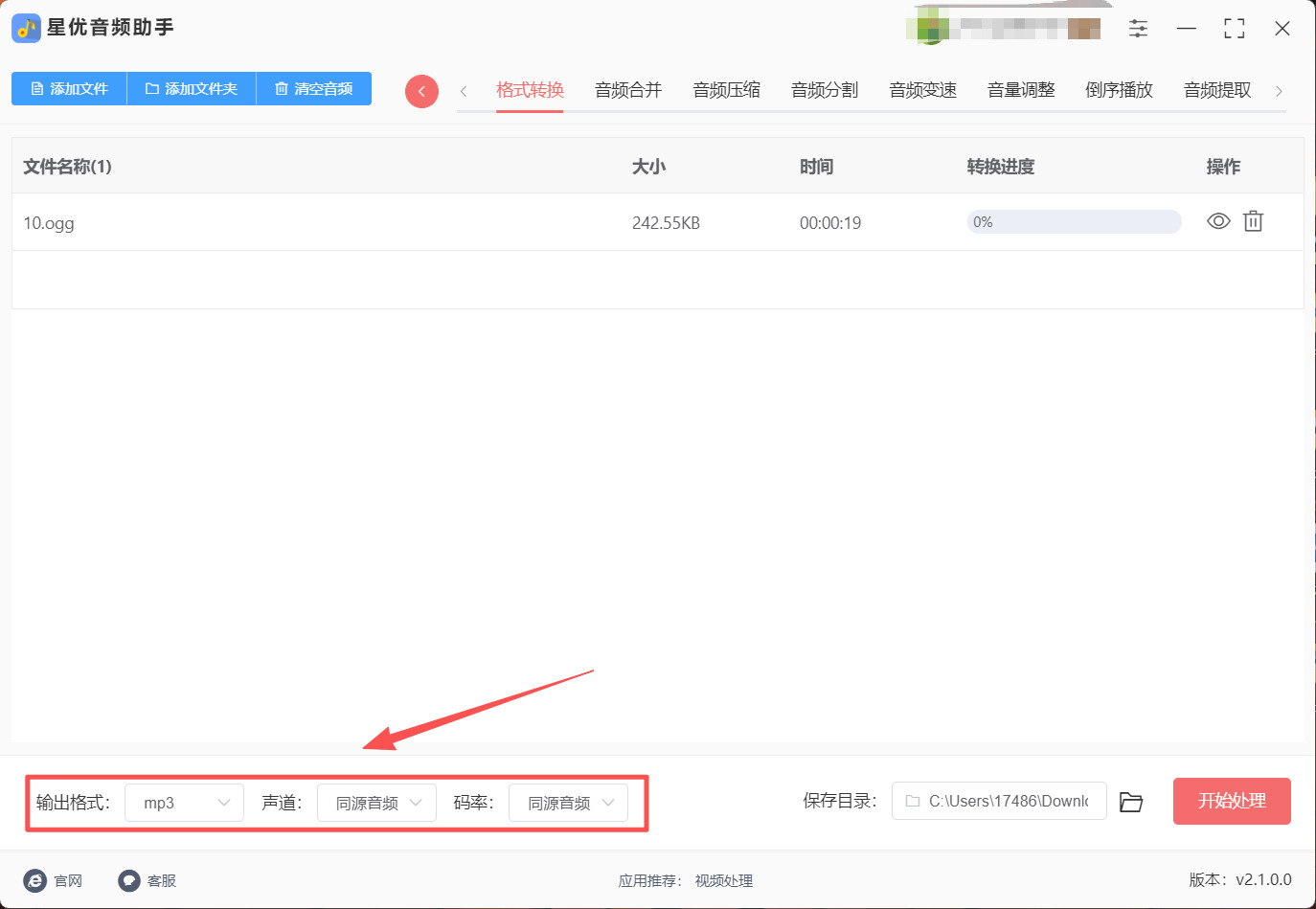Click the 添加文件 add file button
This screenshot has width=1316, height=909.
coord(69,89)
